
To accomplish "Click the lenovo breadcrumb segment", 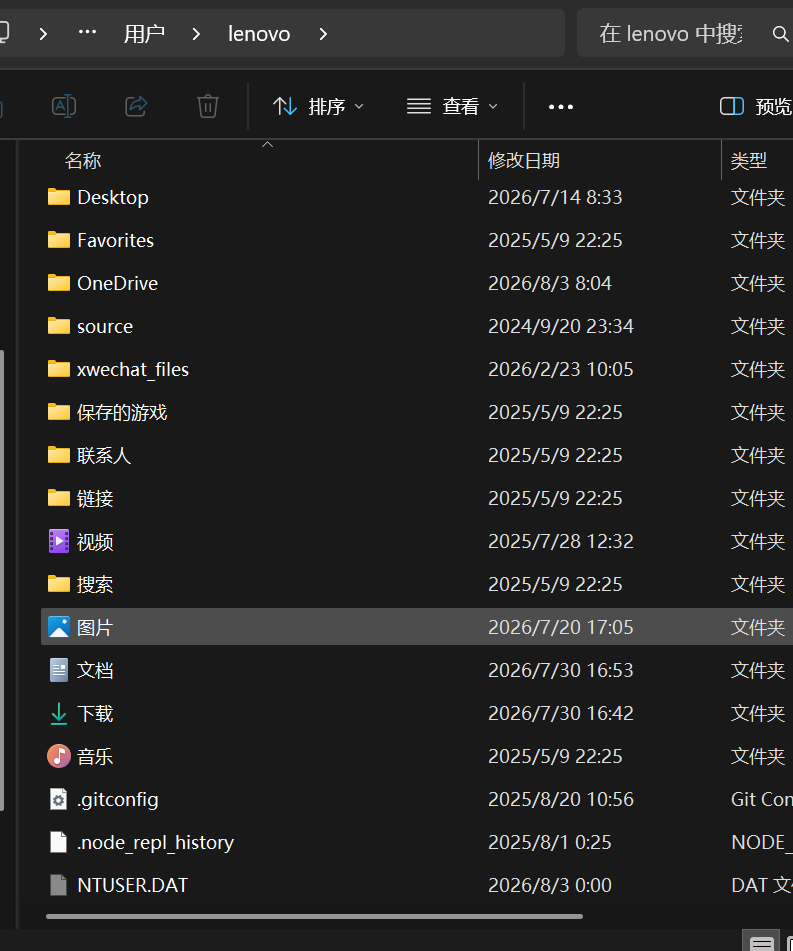I will [259, 34].
